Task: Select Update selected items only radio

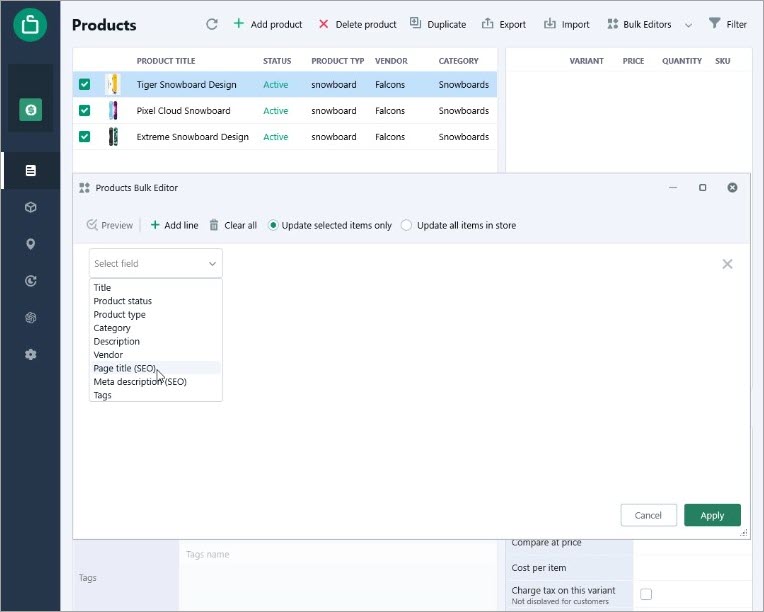Action: 273,225
